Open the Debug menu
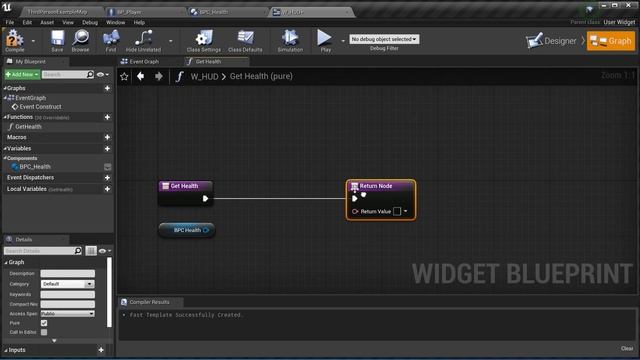Image resolution: width=640 pixels, height=360 pixels. (x=90, y=22)
